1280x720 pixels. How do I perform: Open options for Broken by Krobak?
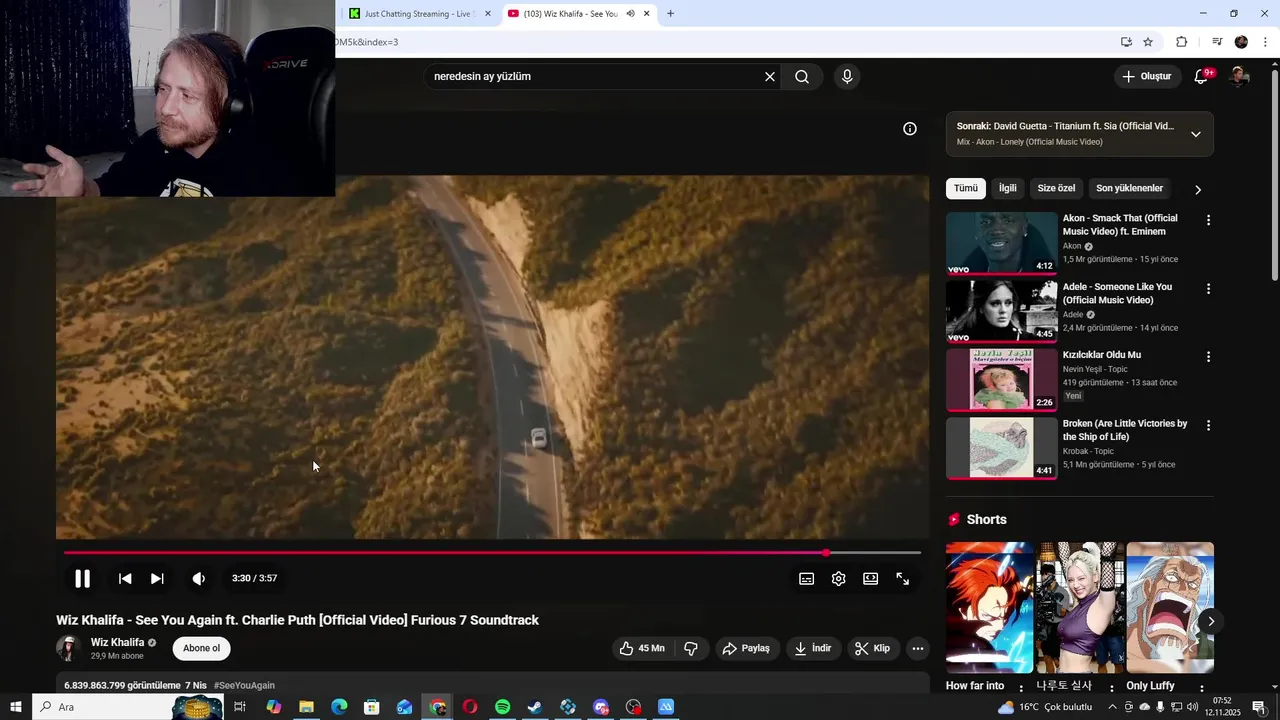(1208, 425)
